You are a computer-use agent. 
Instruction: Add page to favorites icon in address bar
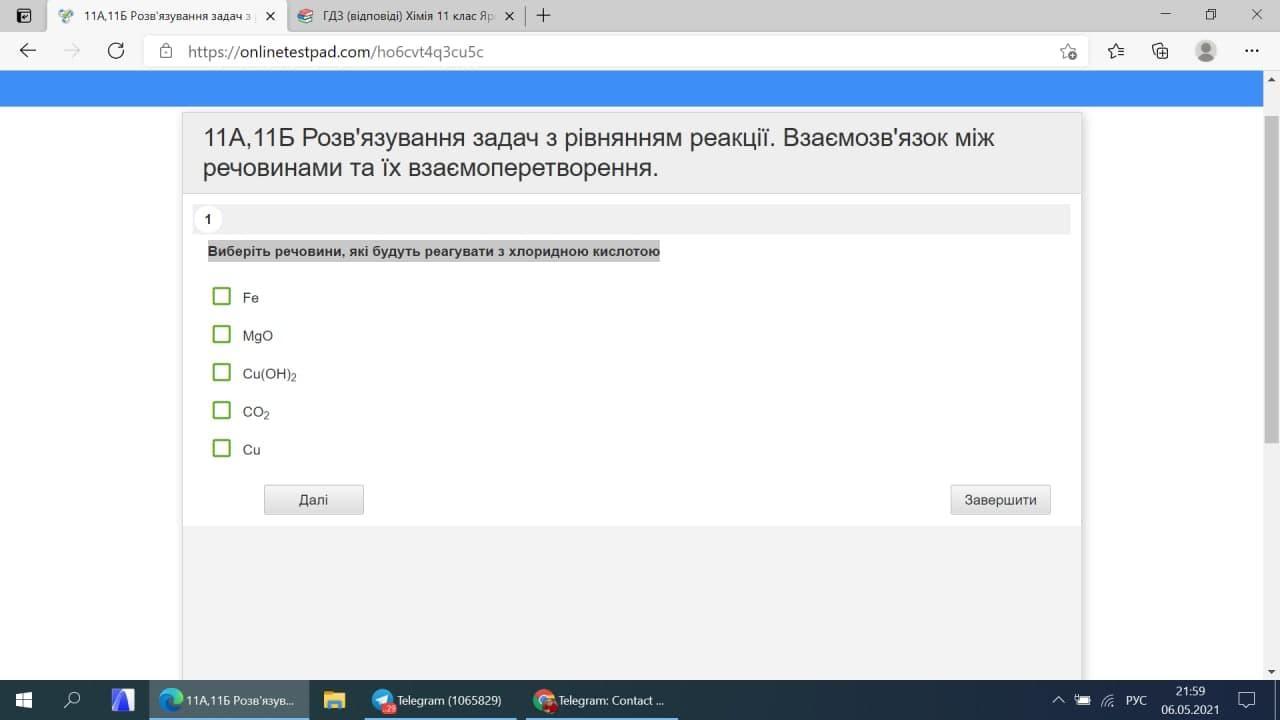[x=1068, y=52]
